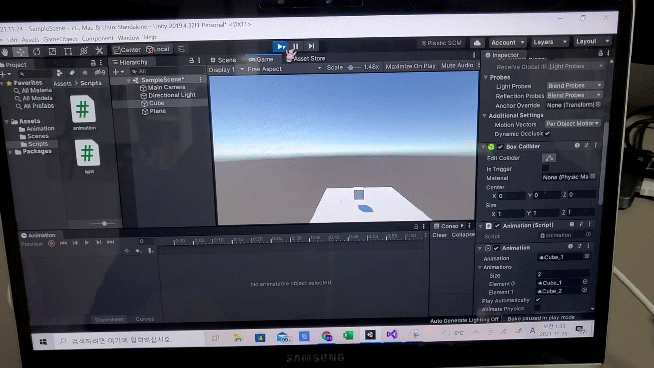This screenshot has width=654, height=368.
Task: Select the Move tool
Action: tap(20, 51)
